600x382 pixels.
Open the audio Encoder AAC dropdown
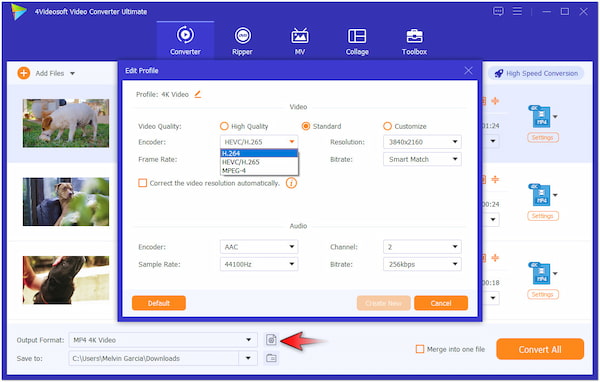click(259, 247)
